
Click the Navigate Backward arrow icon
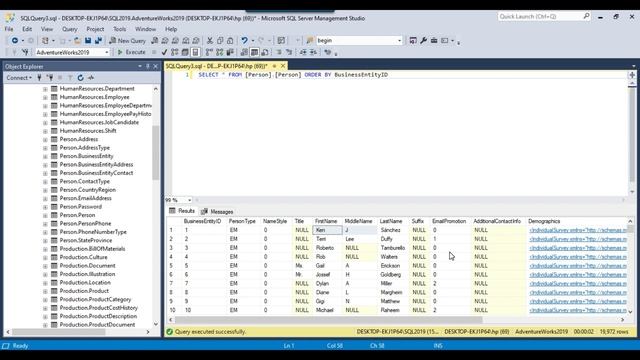[15, 40]
